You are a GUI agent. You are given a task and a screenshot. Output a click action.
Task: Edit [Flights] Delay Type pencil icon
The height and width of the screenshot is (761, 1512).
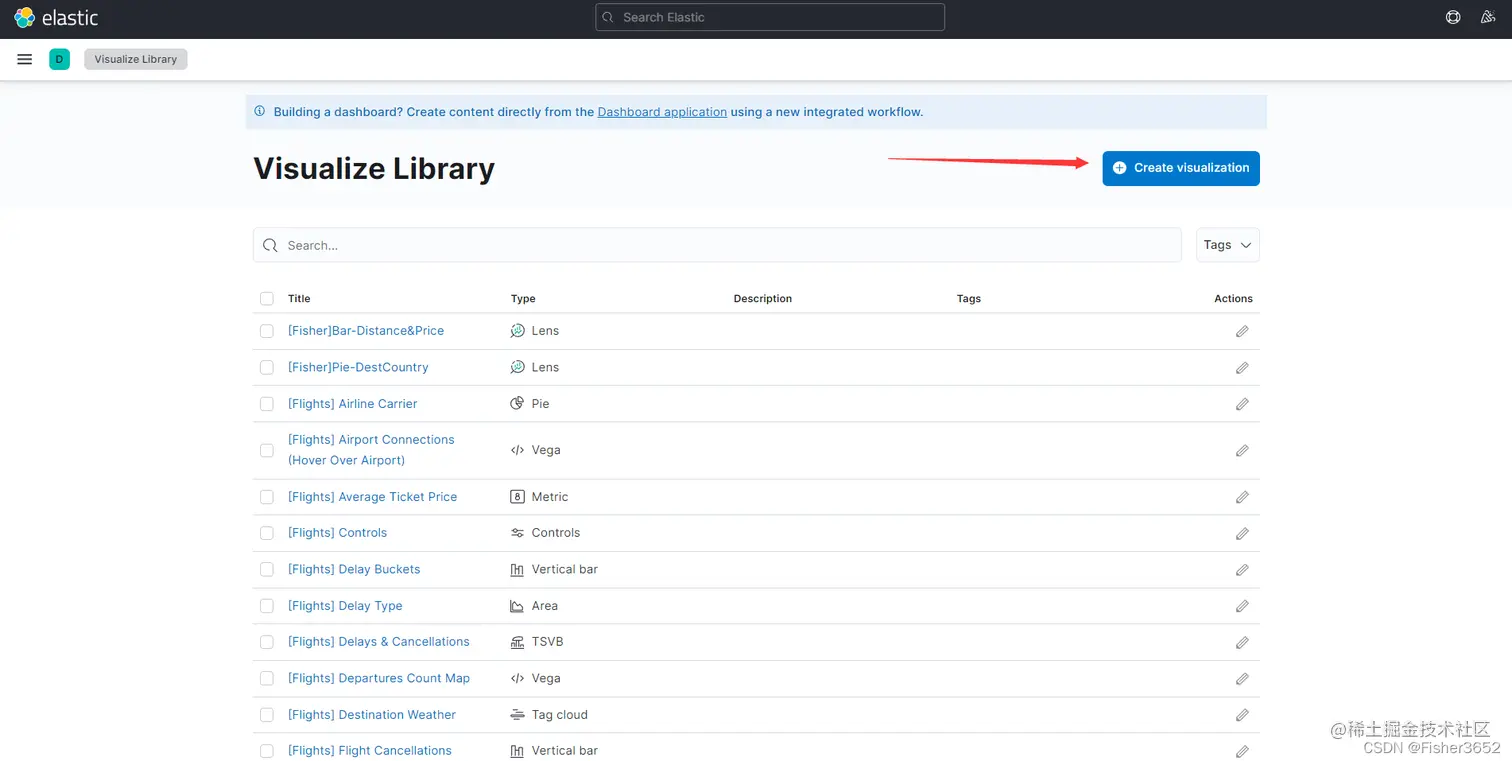[x=1242, y=606]
